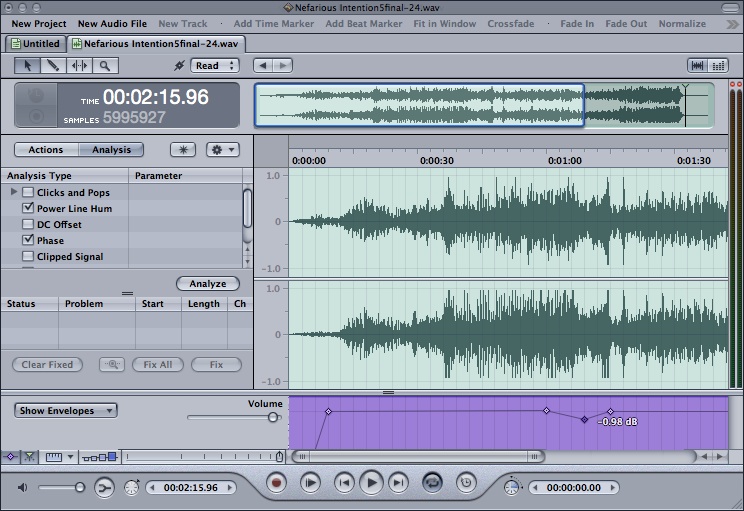This screenshot has width=744, height=511.
Task: Toggle the envelope points diamond icon
Action: (x=10, y=457)
